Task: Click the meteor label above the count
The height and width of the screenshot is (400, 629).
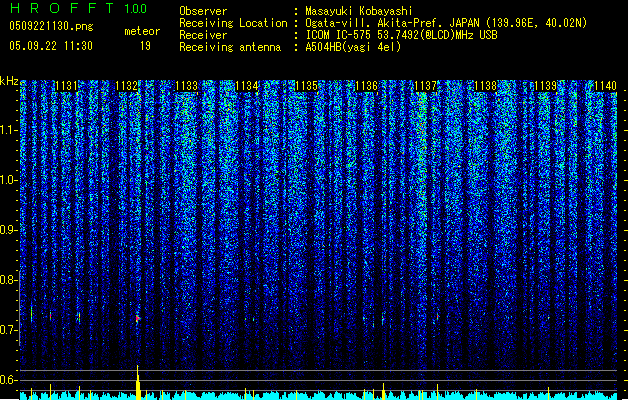Action: [x=142, y=31]
